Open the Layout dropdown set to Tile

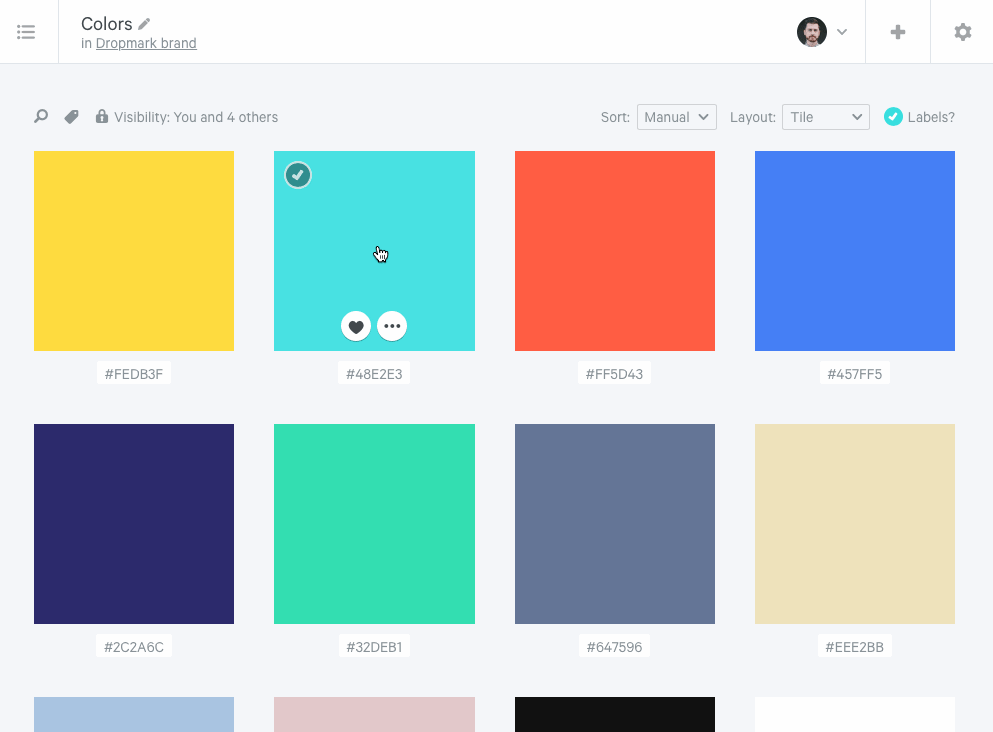826,117
